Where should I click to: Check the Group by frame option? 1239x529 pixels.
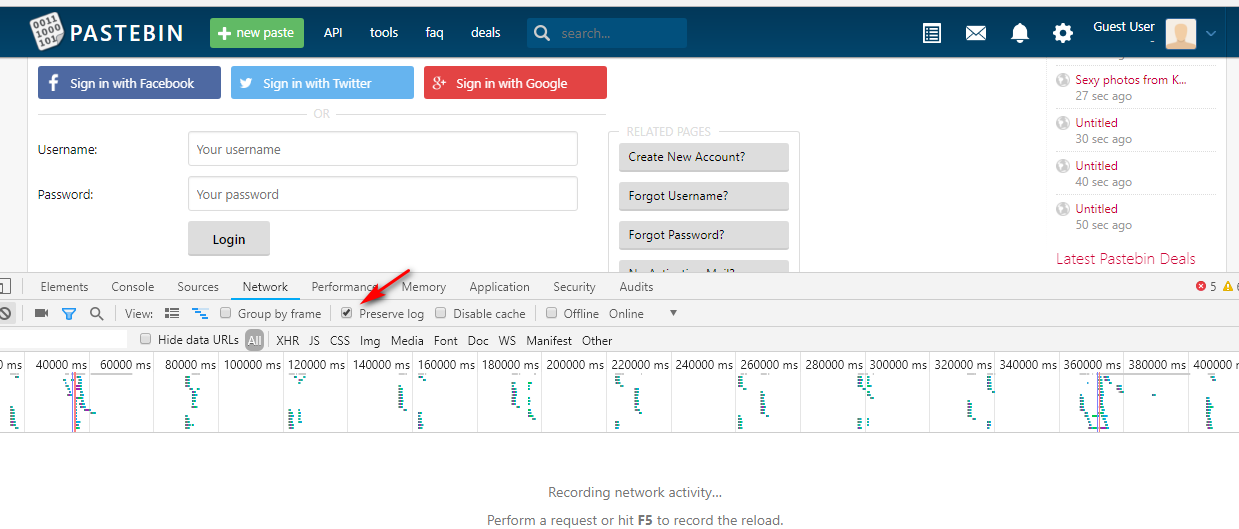226,313
